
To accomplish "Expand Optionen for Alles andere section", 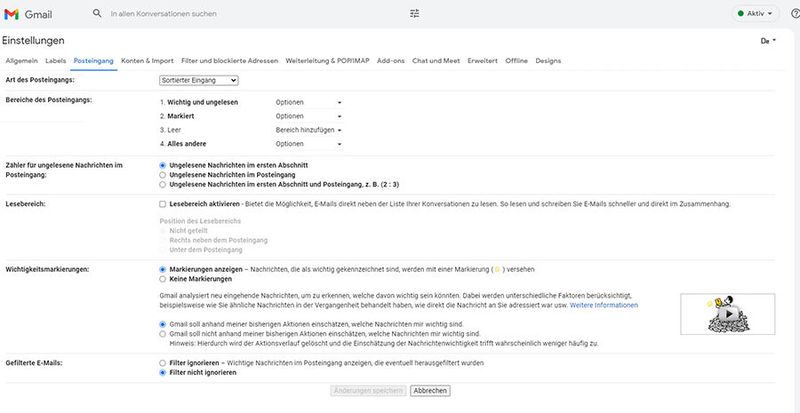I will click(309, 144).
